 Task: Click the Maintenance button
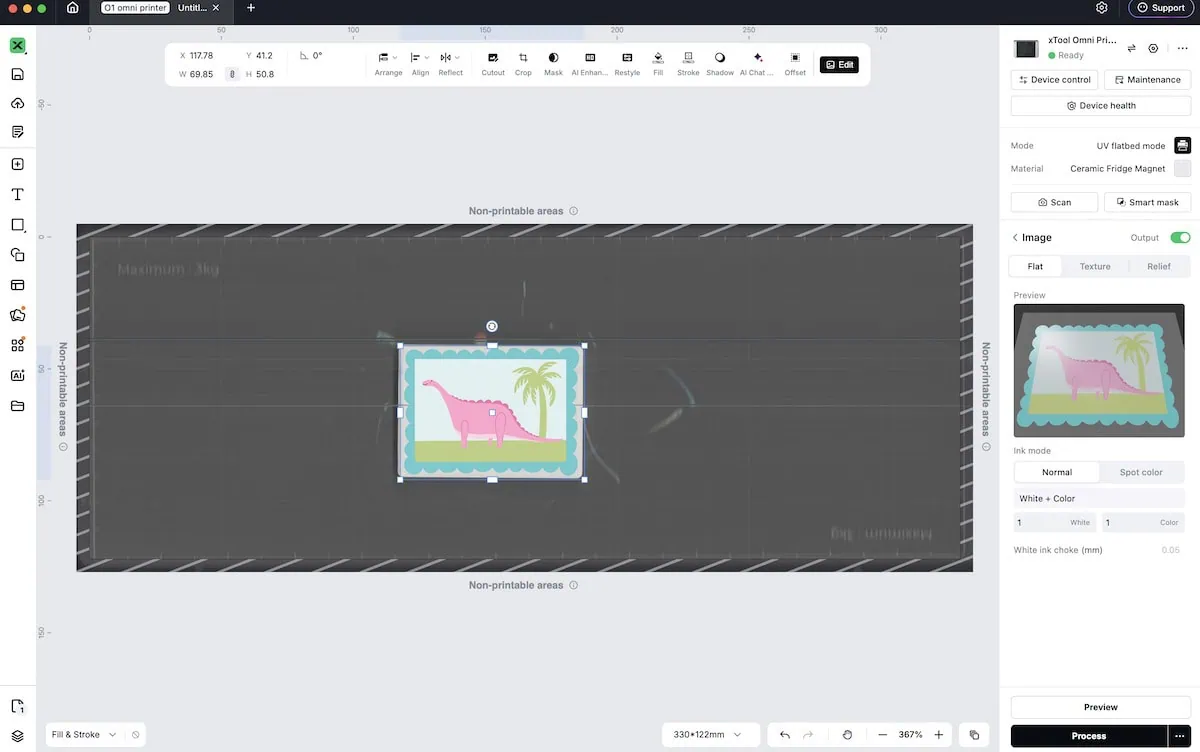click(1147, 80)
